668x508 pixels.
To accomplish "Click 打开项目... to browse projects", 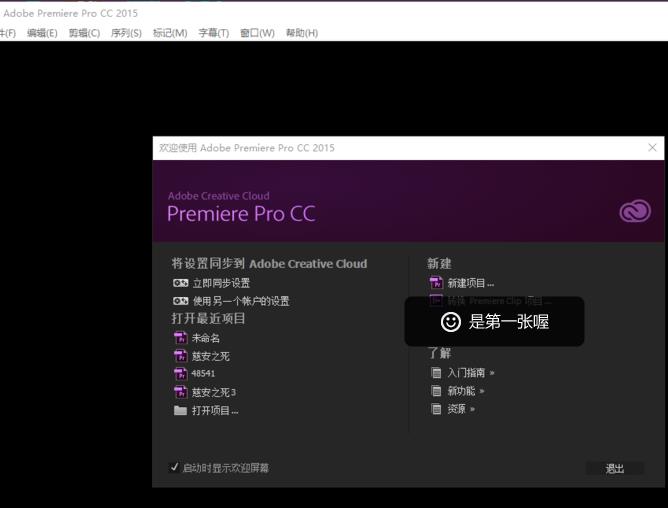I will pos(215,410).
